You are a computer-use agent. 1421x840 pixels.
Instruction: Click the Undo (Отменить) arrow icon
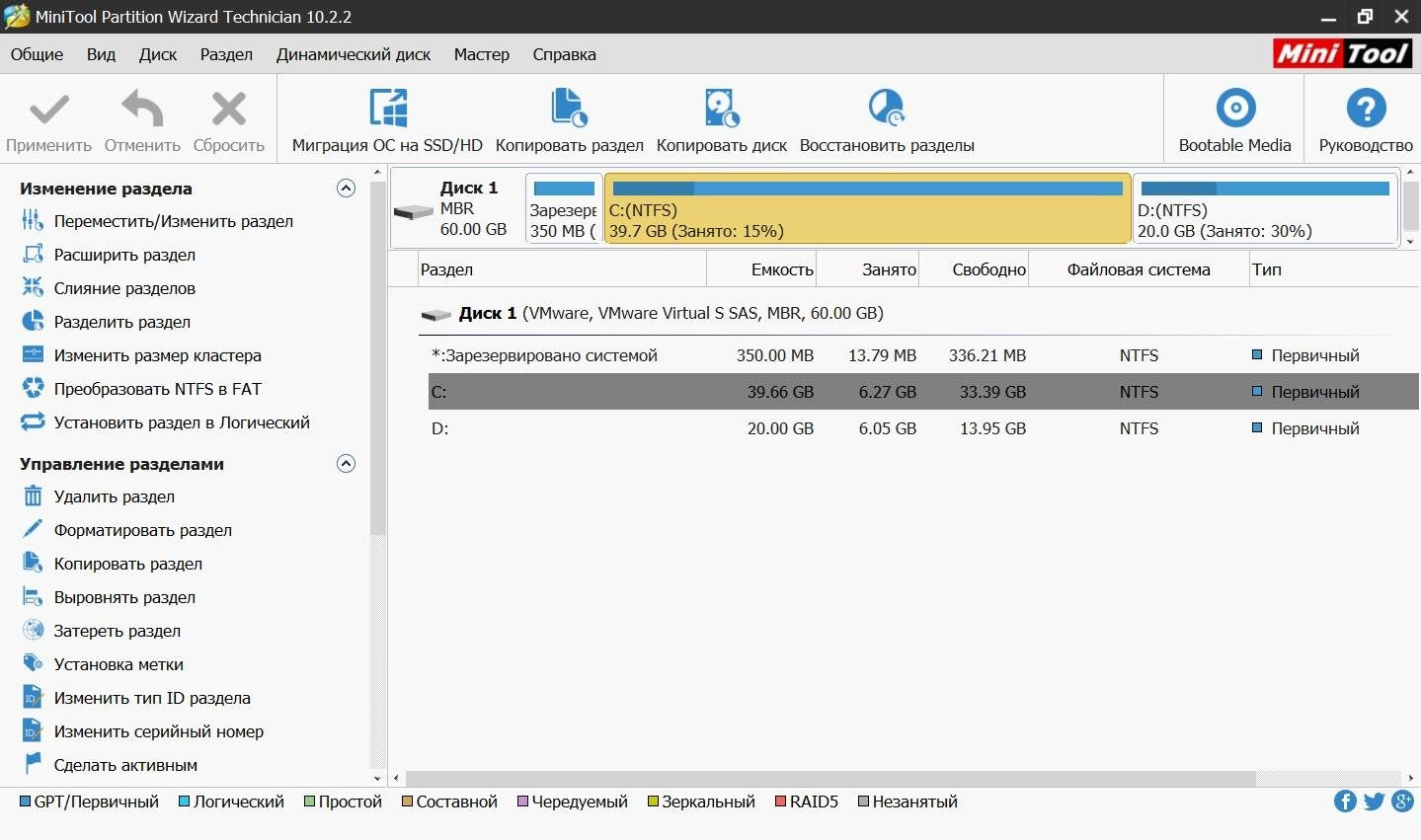pyautogui.click(x=142, y=109)
